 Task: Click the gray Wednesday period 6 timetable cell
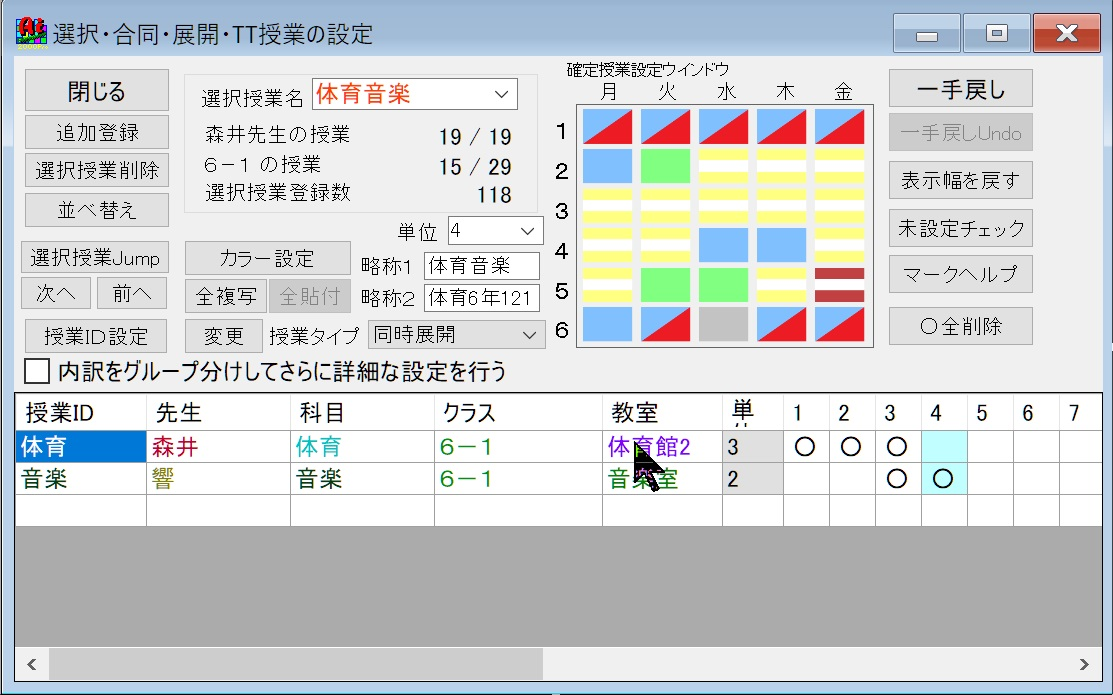(723, 324)
